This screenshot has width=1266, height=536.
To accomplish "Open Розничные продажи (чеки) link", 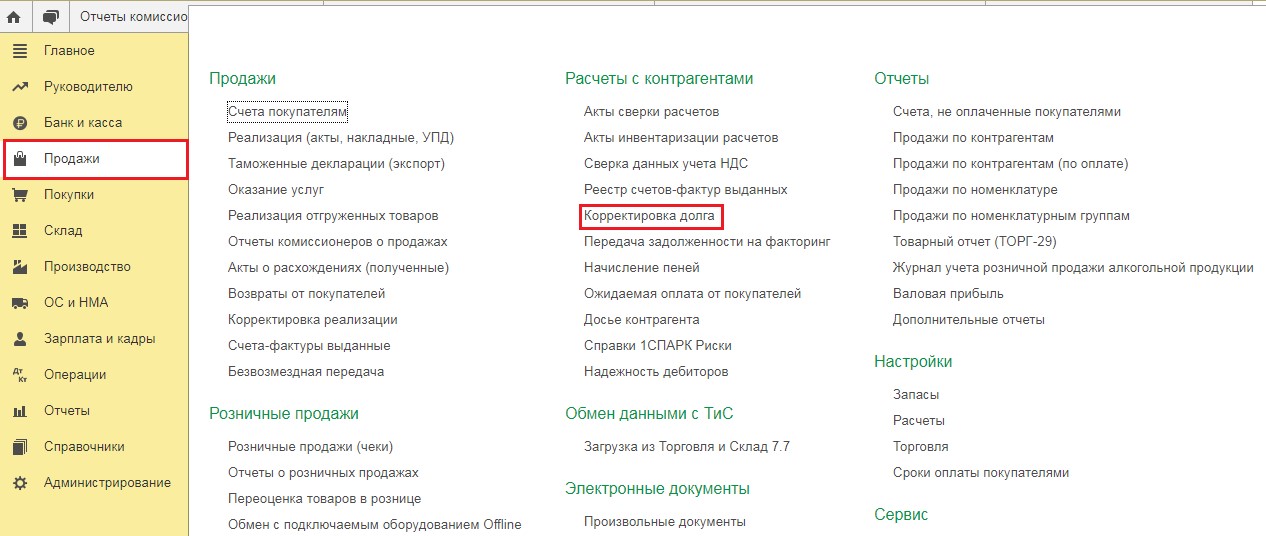I will point(311,447).
